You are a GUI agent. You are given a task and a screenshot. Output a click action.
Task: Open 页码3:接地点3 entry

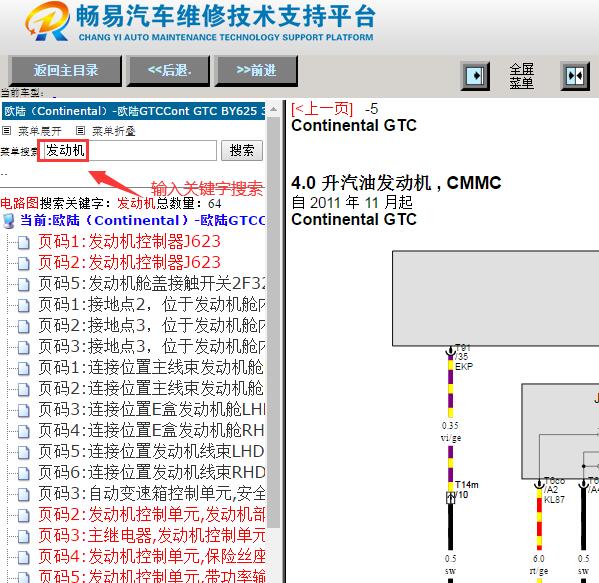pyautogui.click(x=152, y=347)
